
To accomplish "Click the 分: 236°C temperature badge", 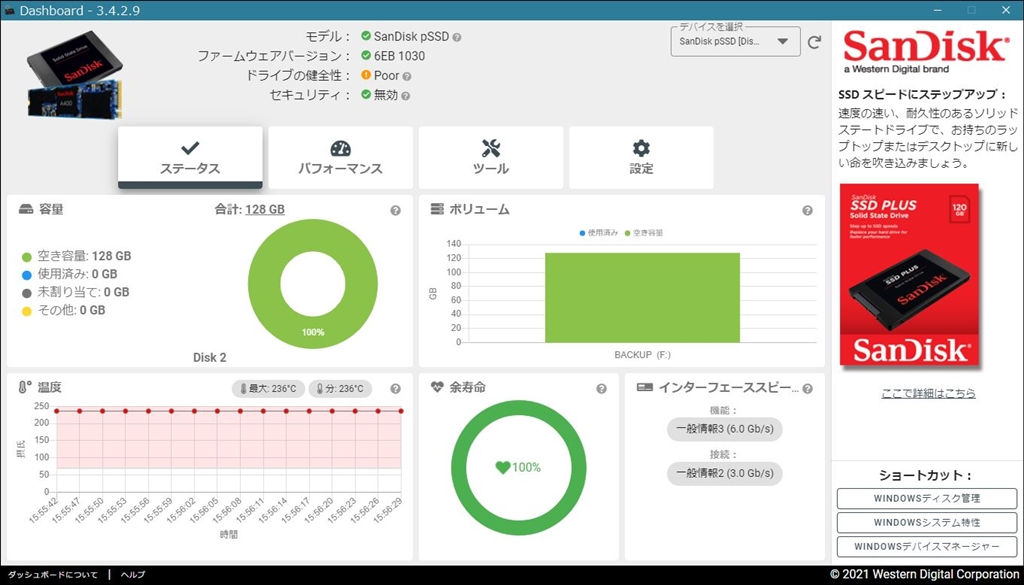I will point(340,389).
